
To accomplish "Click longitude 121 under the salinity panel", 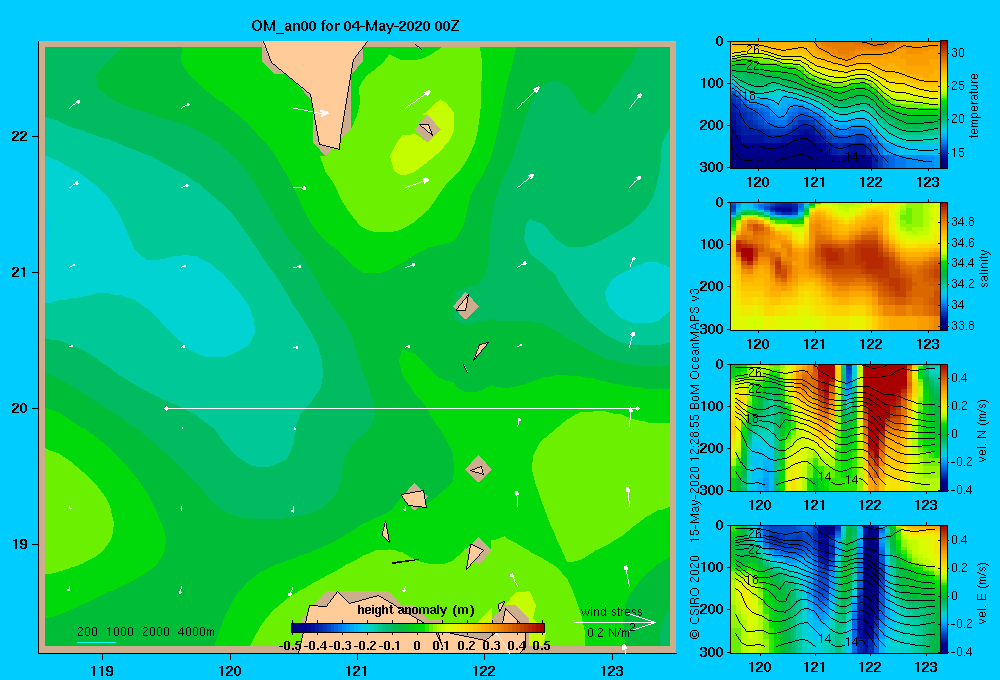I will (814, 344).
